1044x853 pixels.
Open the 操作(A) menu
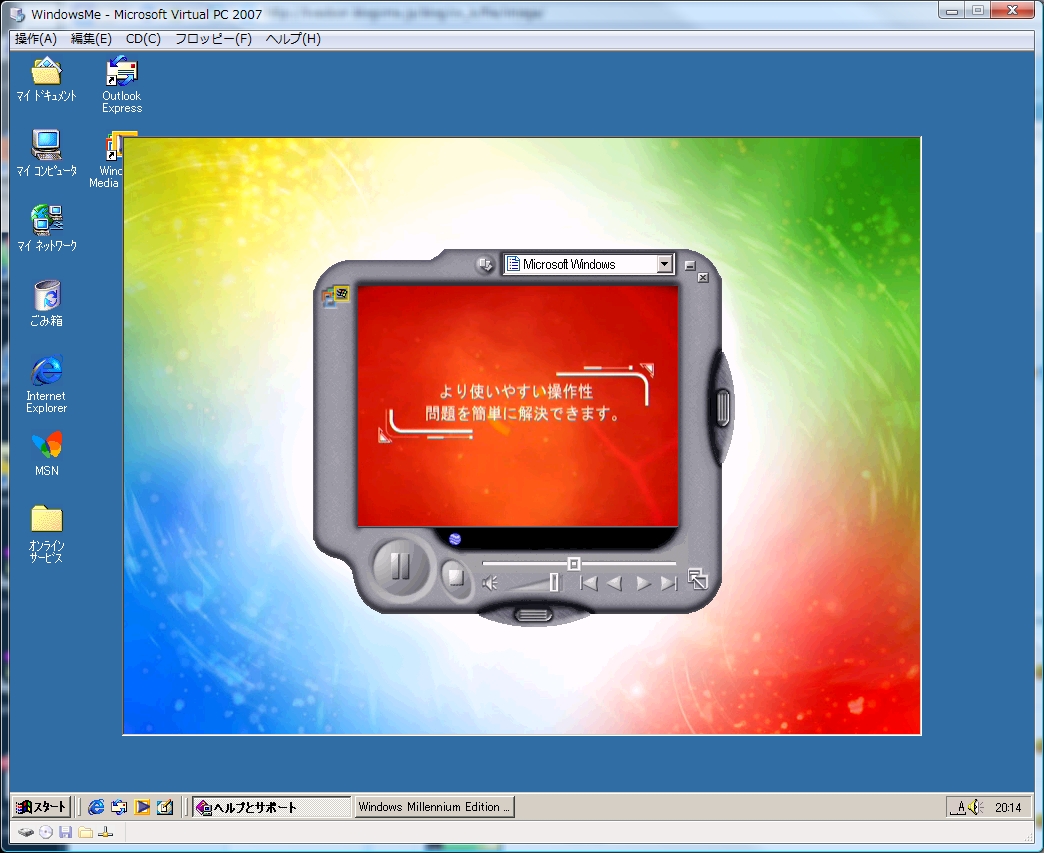(36, 39)
